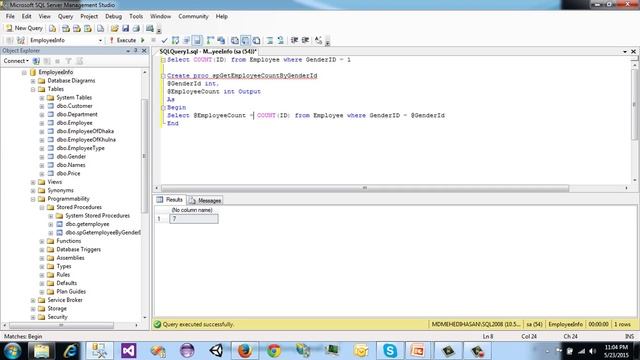Click the Object Explorer vertical scrollbar
Image resolution: width=640 pixels, height=360 pixels.
coord(144,155)
